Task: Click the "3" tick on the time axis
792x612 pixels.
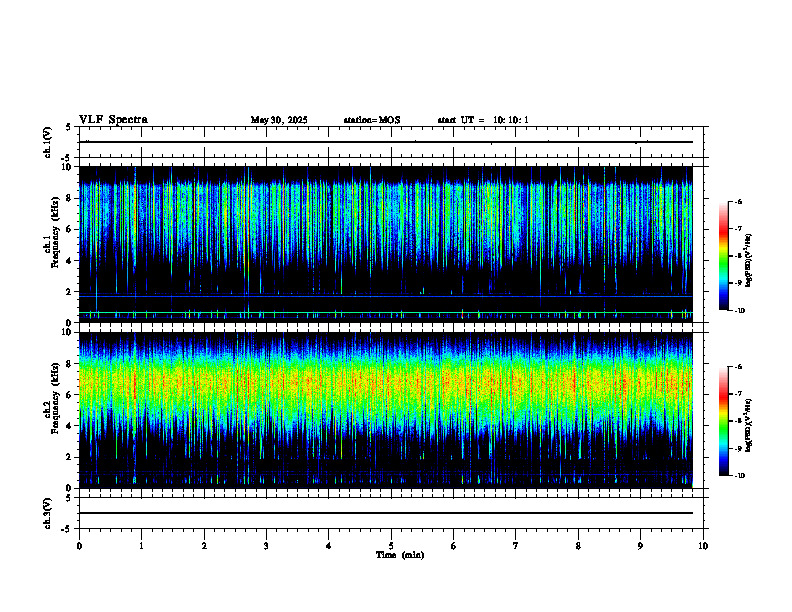Action: pyautogui.click(x=266, y=546)
